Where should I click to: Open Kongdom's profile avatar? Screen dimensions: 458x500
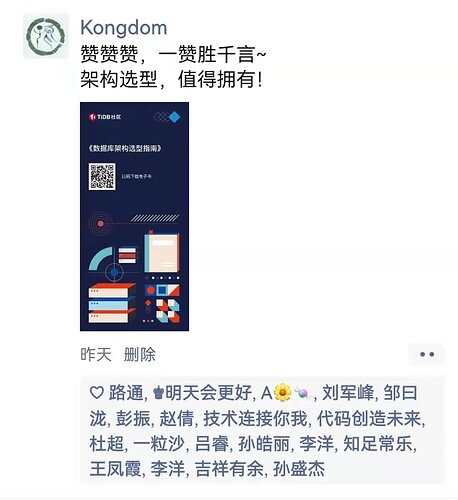pos(45,36)
